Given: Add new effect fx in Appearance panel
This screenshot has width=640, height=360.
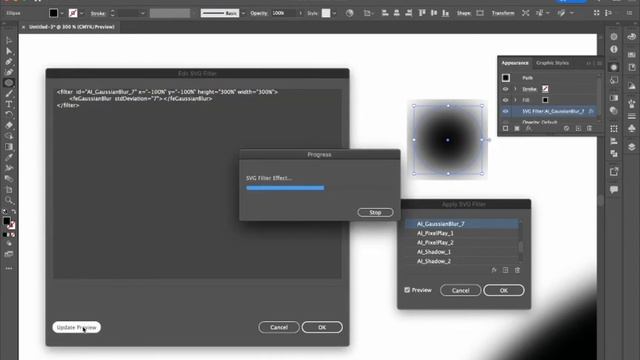Looking at the screenshot, I should click(x=528, y=128).
